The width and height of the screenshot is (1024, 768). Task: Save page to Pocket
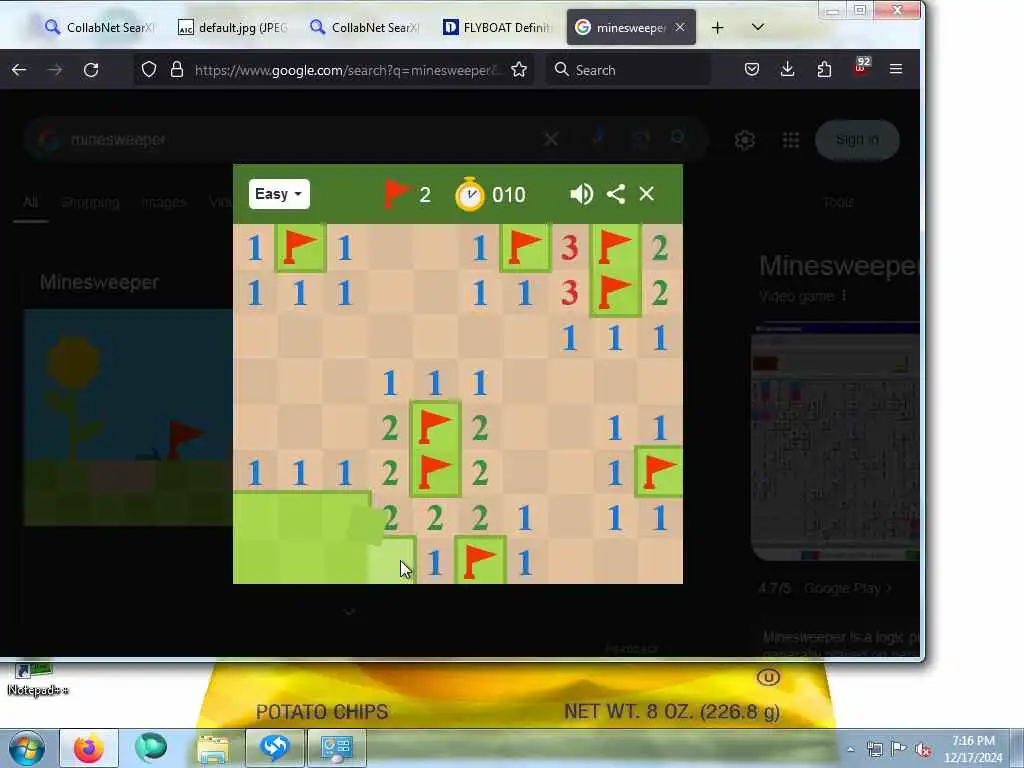point(752,69)
